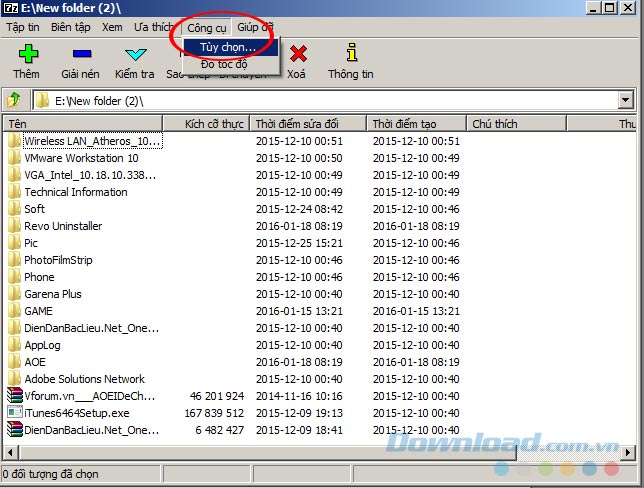The height and width of the screenshot is (488, 644).
Task: Click the iTunes6464Setup.exe file icon
Action: coord(14,412)
